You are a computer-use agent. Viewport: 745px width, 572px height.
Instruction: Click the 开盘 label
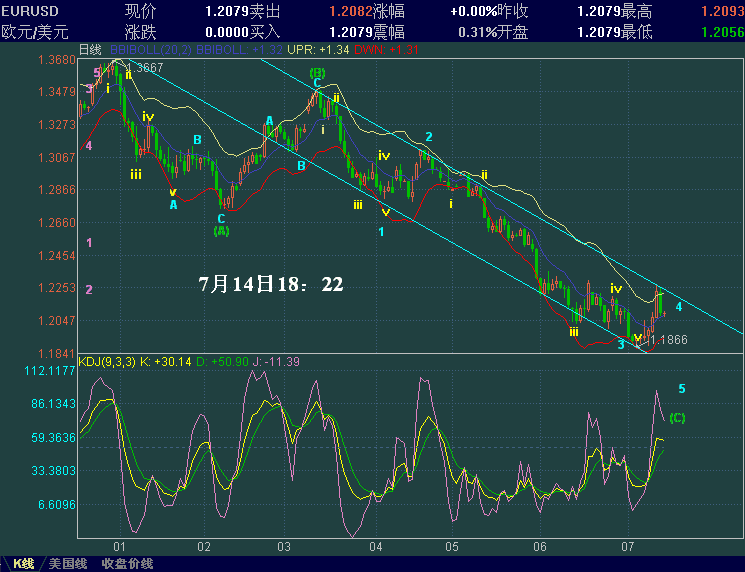click(513, 32)
